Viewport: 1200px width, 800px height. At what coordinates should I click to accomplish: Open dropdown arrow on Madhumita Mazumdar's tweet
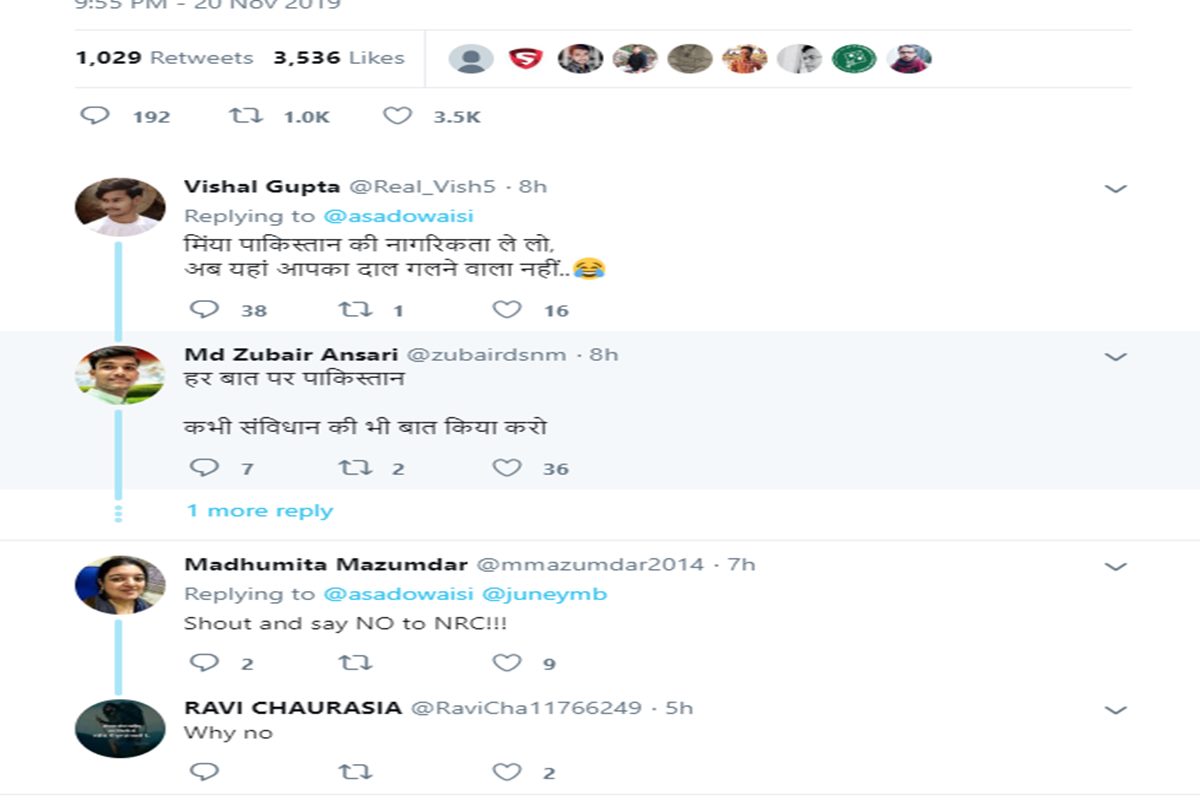[x=1115, y=566]
